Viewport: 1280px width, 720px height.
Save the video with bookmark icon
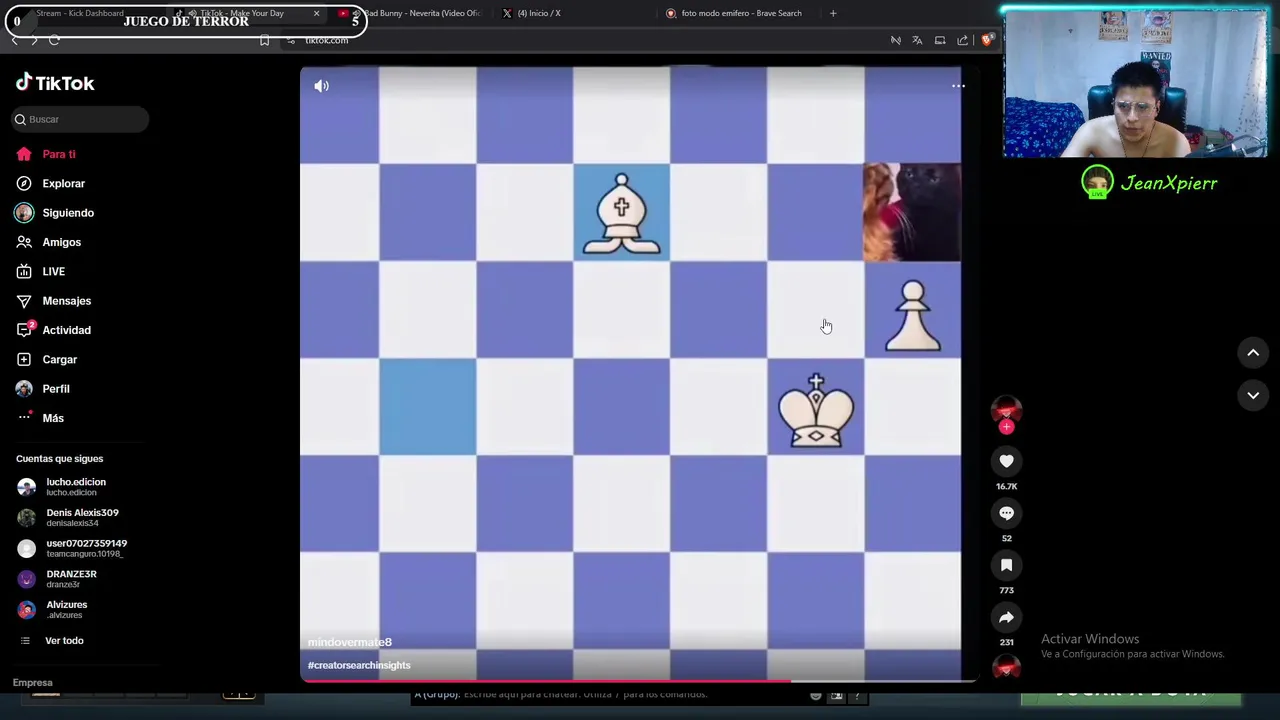click(1006, 565)
